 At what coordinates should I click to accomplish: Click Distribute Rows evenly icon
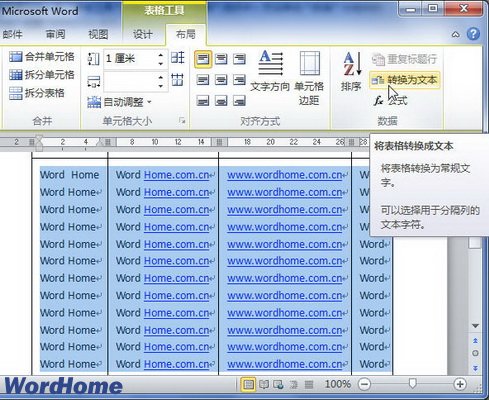[177, 58]
